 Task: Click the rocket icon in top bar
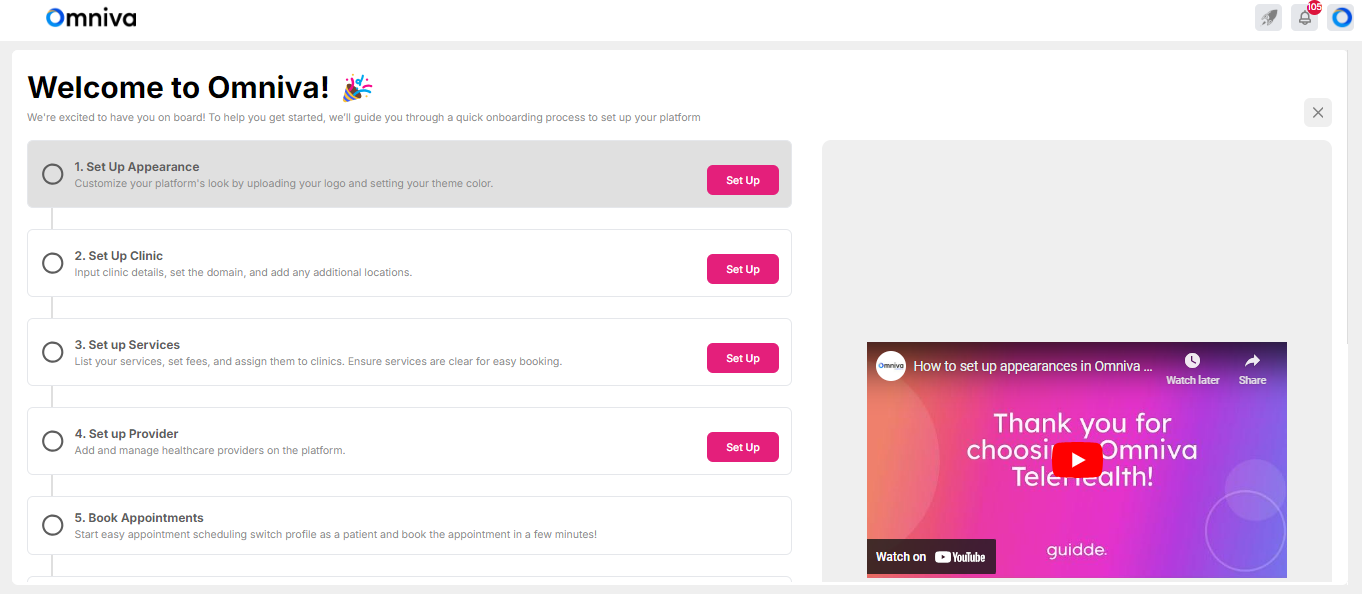[x=1268, y=18]
